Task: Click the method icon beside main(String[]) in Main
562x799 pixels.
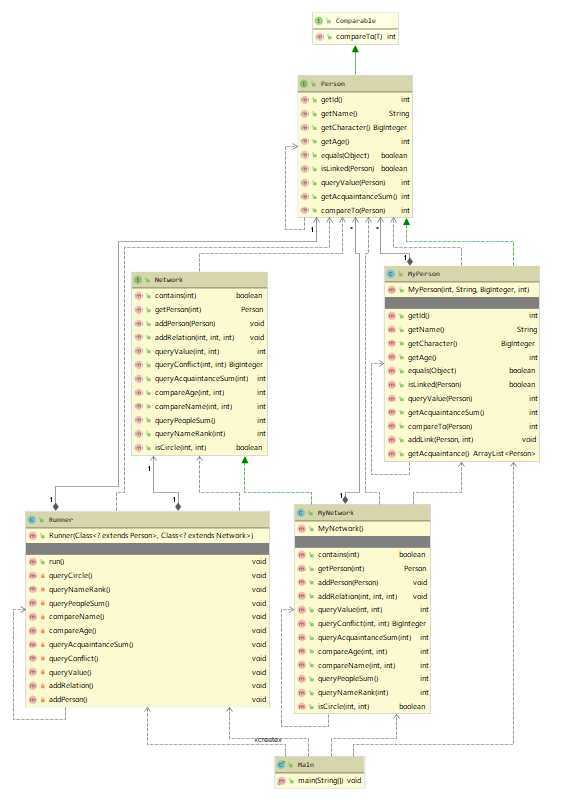Action: tap(281, 780)
